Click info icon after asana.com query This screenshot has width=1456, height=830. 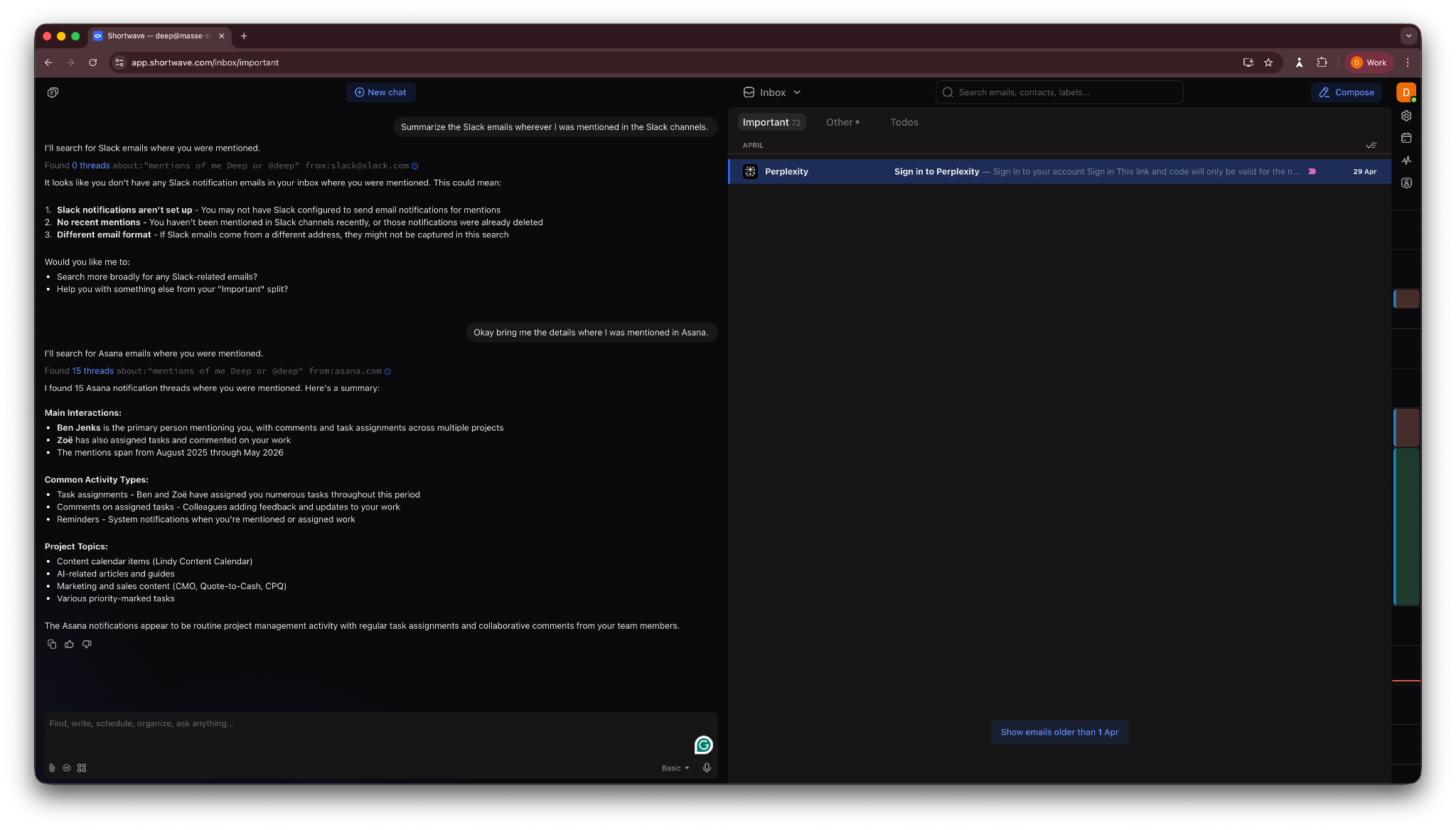388,372
